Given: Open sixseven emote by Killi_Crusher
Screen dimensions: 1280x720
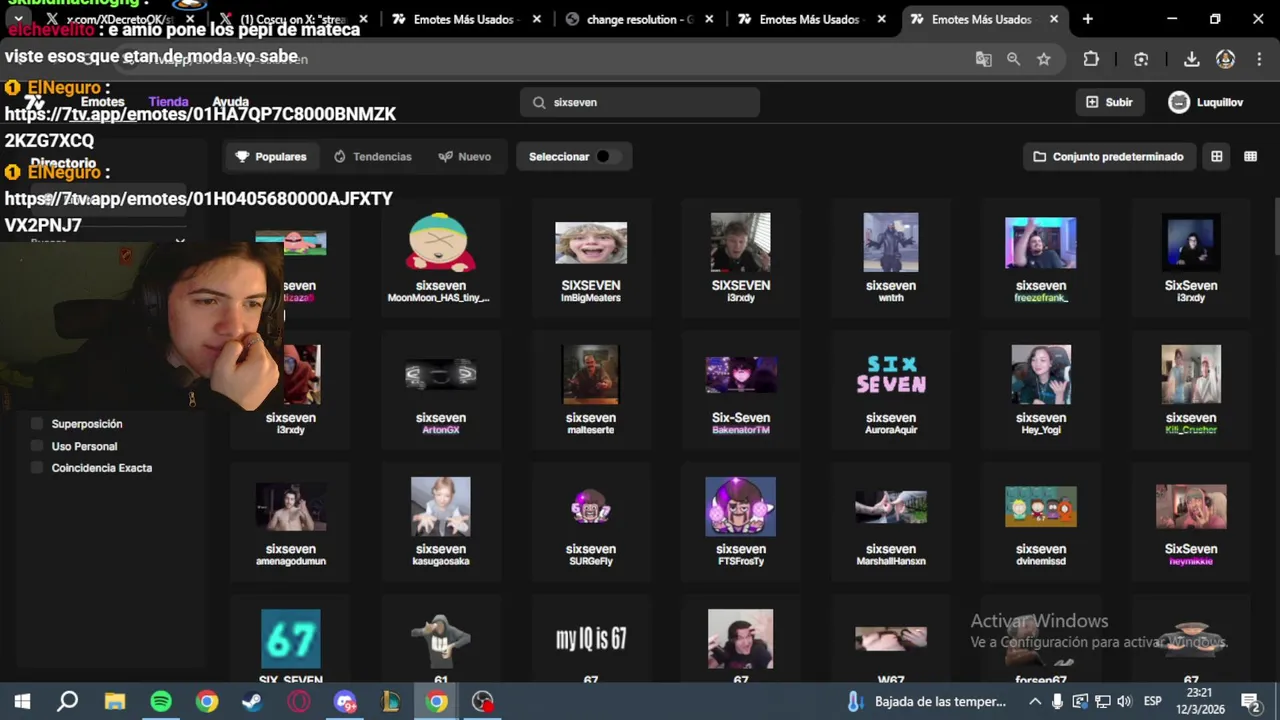Looking at the screenshot, I should click(1191, 390).
